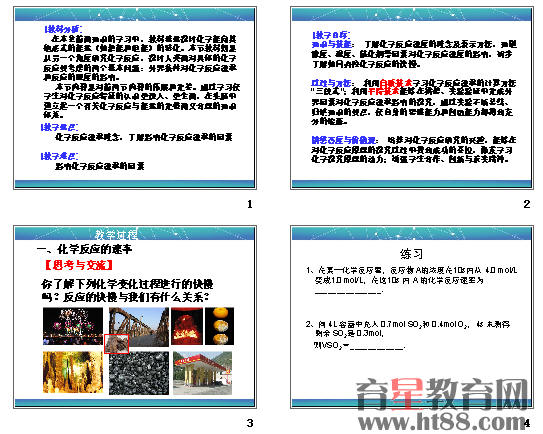Open slide 3 about chemical reaction rate
This screenshot has height=434, width=543.
click(135, 317)
